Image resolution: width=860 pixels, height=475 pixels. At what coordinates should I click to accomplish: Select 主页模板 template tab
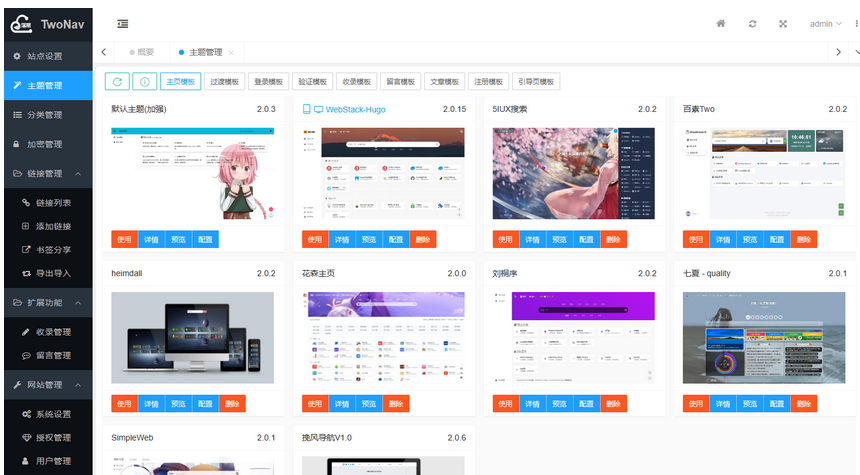click(180, 82)
